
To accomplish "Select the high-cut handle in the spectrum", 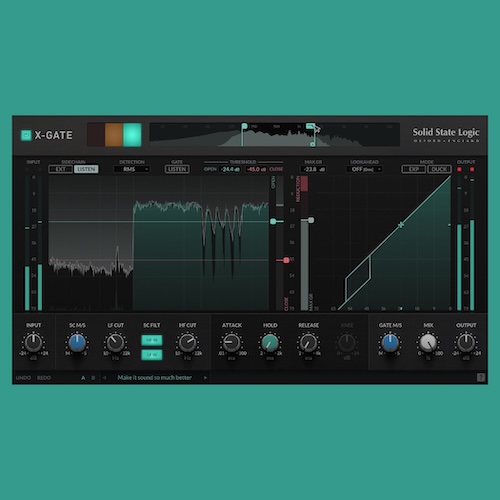I will (x=310, y=126).
